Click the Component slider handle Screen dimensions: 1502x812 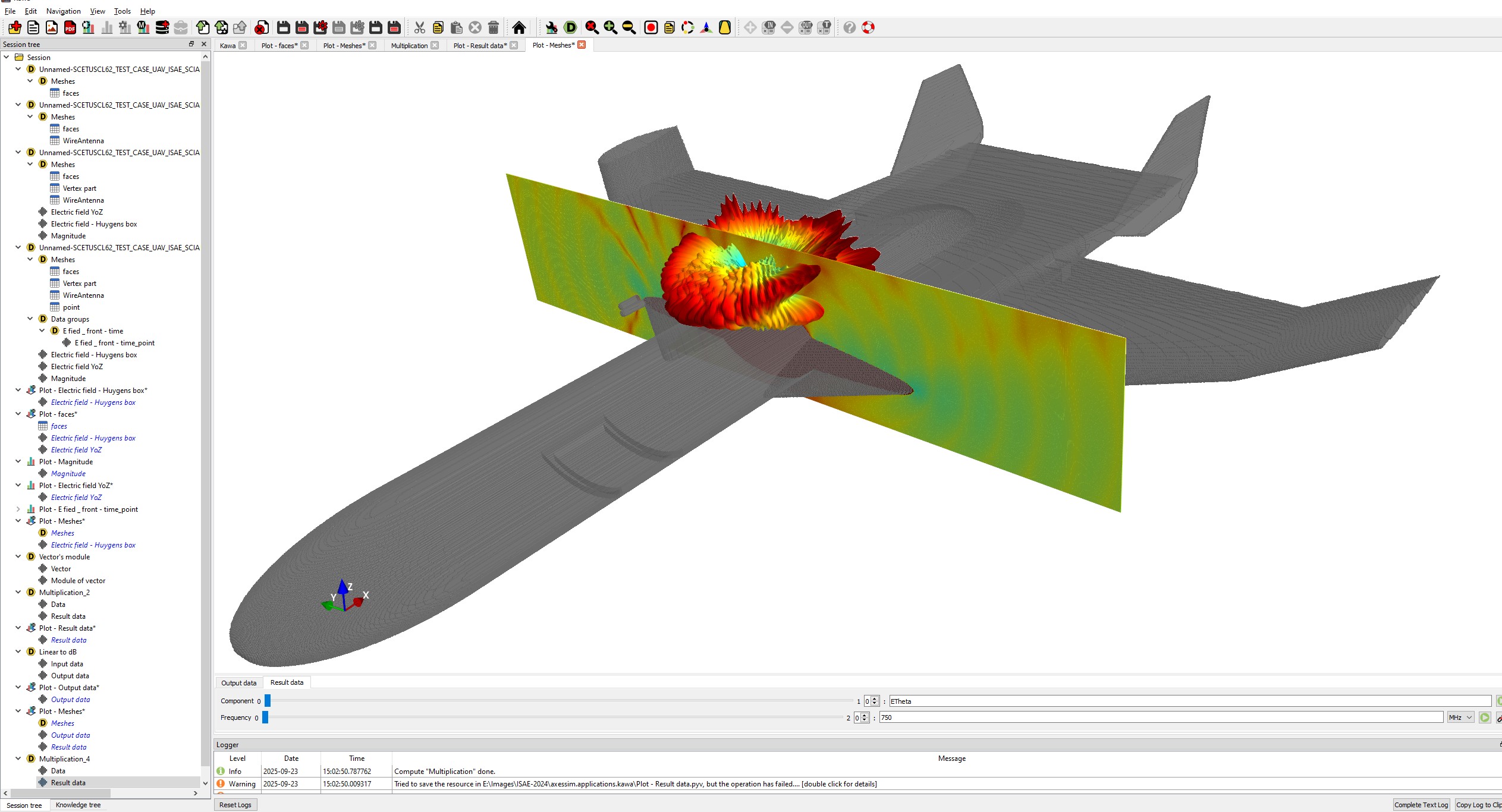[268, 701]
